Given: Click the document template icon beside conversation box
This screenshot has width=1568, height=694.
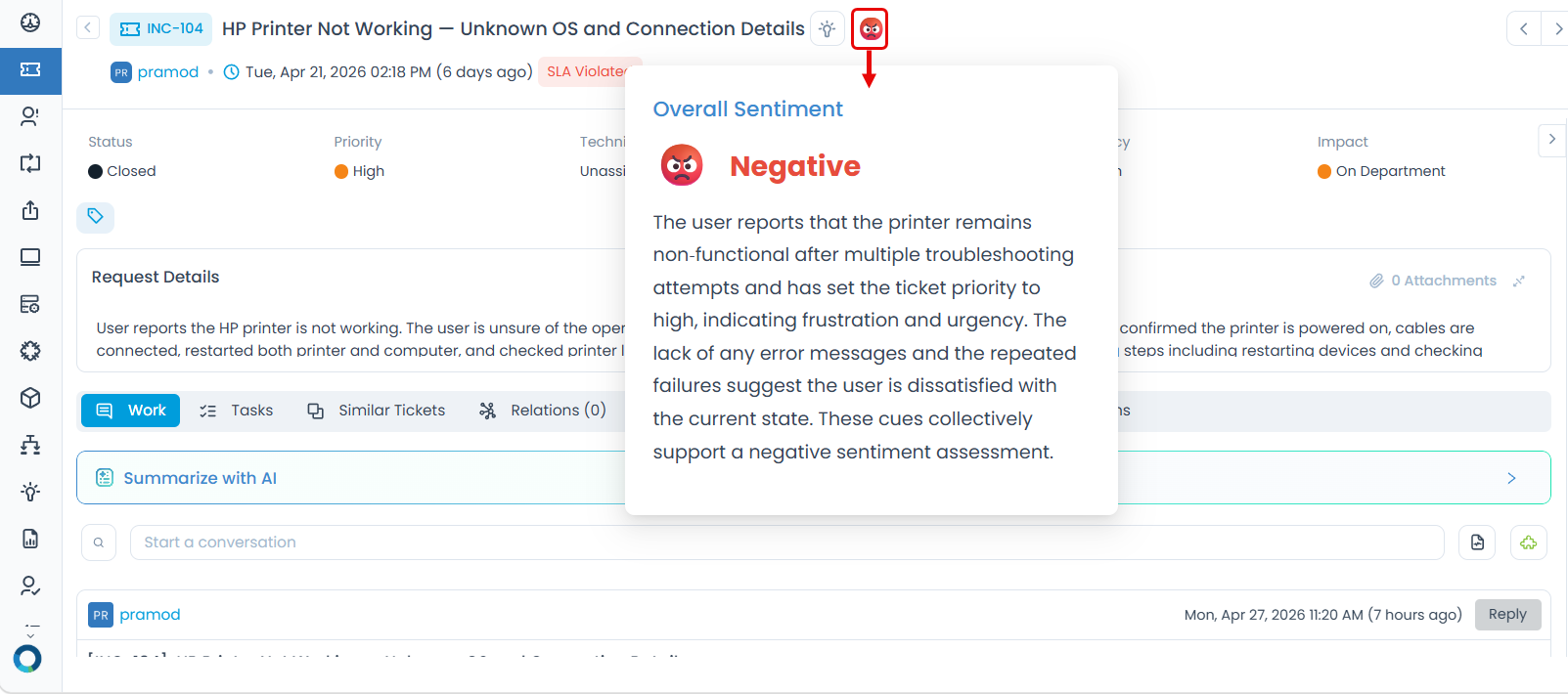Looking at the screenshot, I should (1477, 542).
